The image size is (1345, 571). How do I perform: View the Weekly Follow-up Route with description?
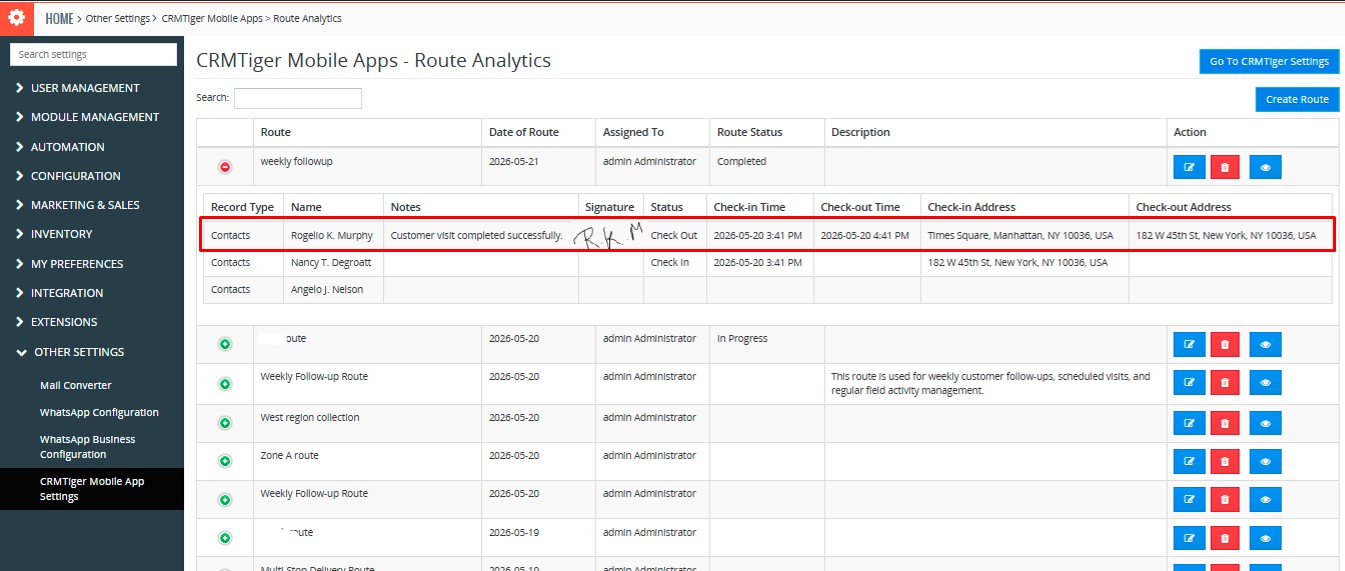coord(1265,383)
